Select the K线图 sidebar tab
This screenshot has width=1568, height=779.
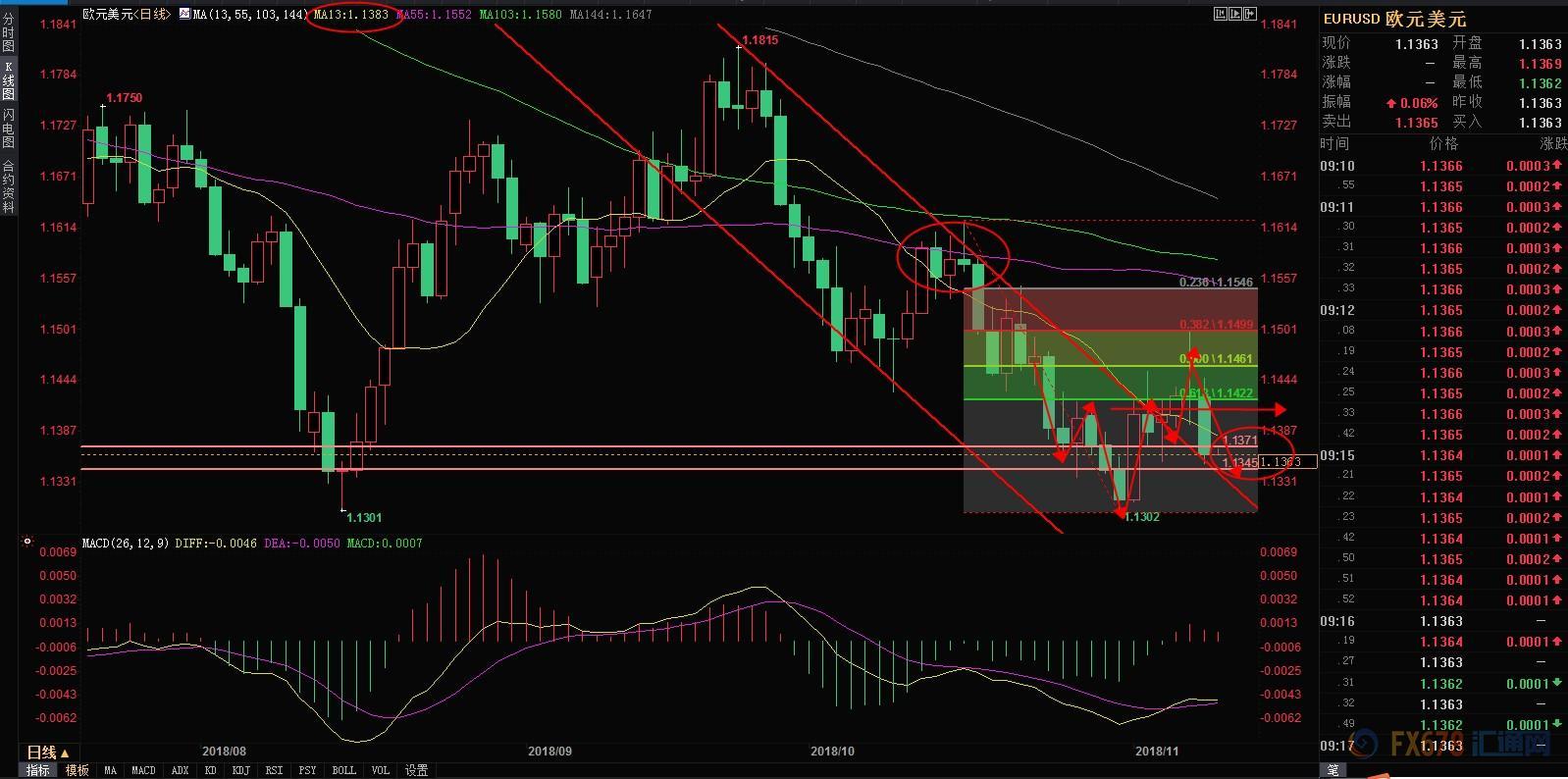point(8,80)
